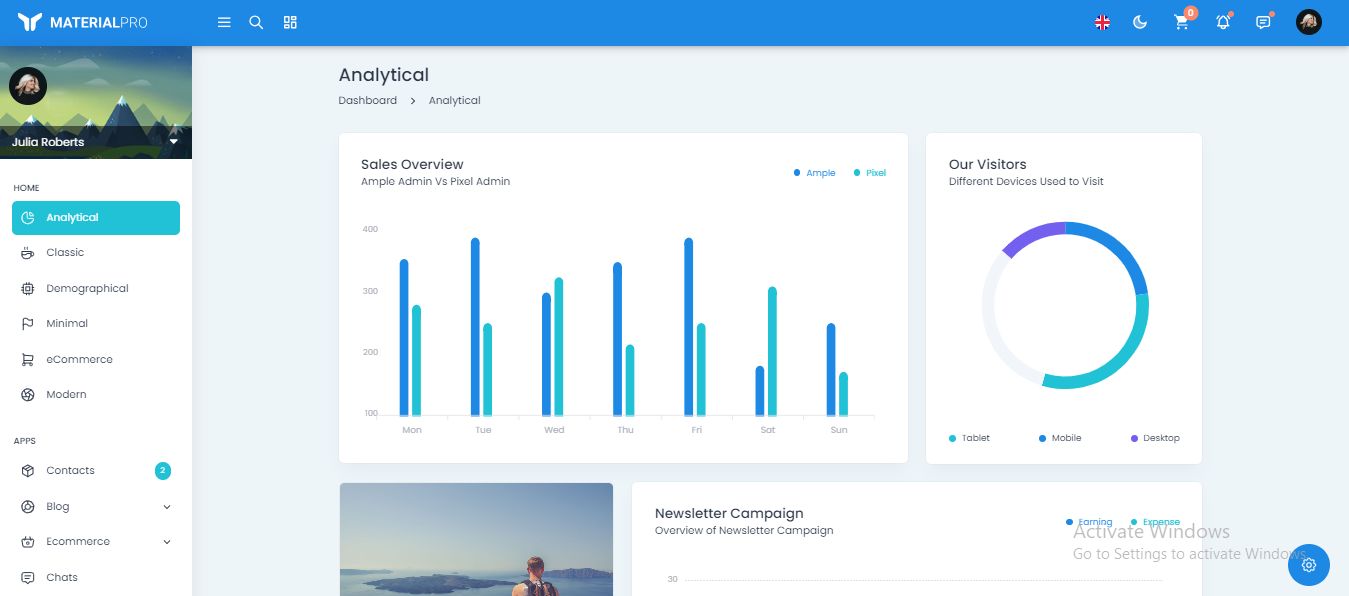Open the apps grid icon
The height and width of the screenshot is (596, 1349).
(290, 22)
